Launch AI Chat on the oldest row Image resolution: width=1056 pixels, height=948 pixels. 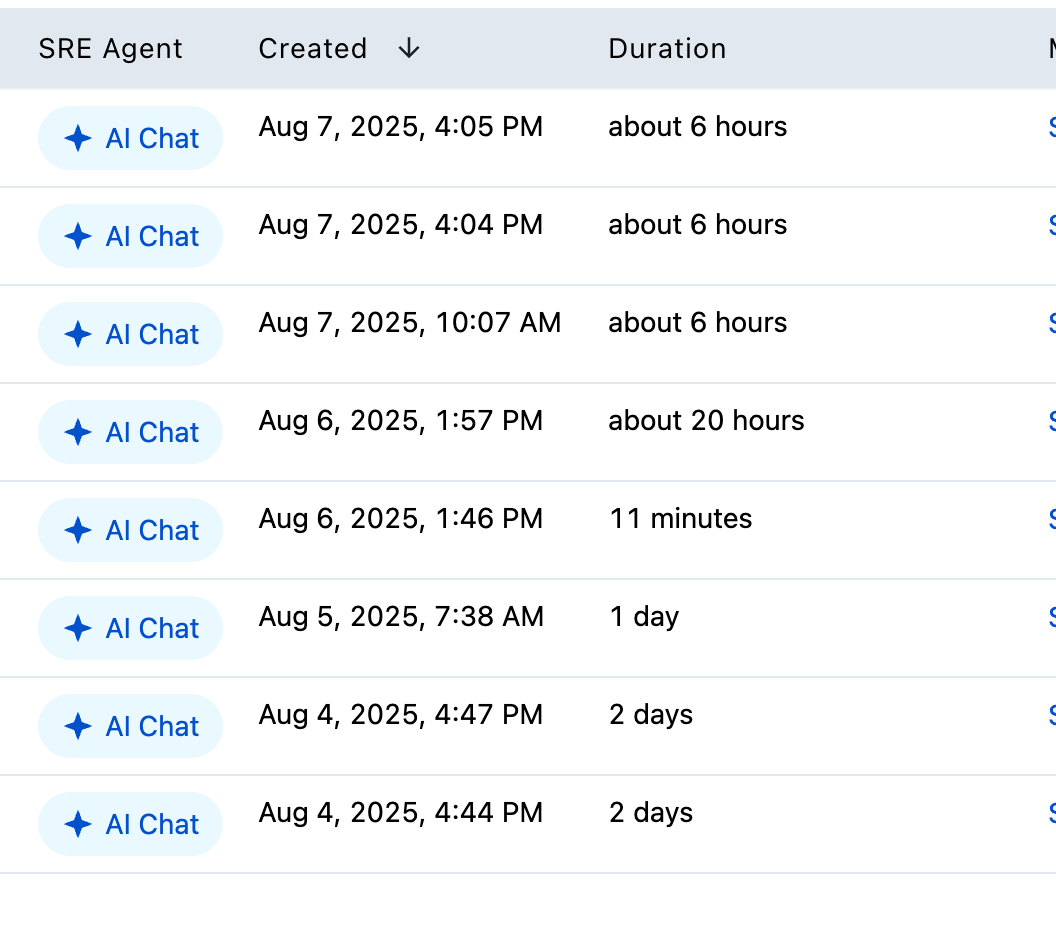tap(130, 824)
